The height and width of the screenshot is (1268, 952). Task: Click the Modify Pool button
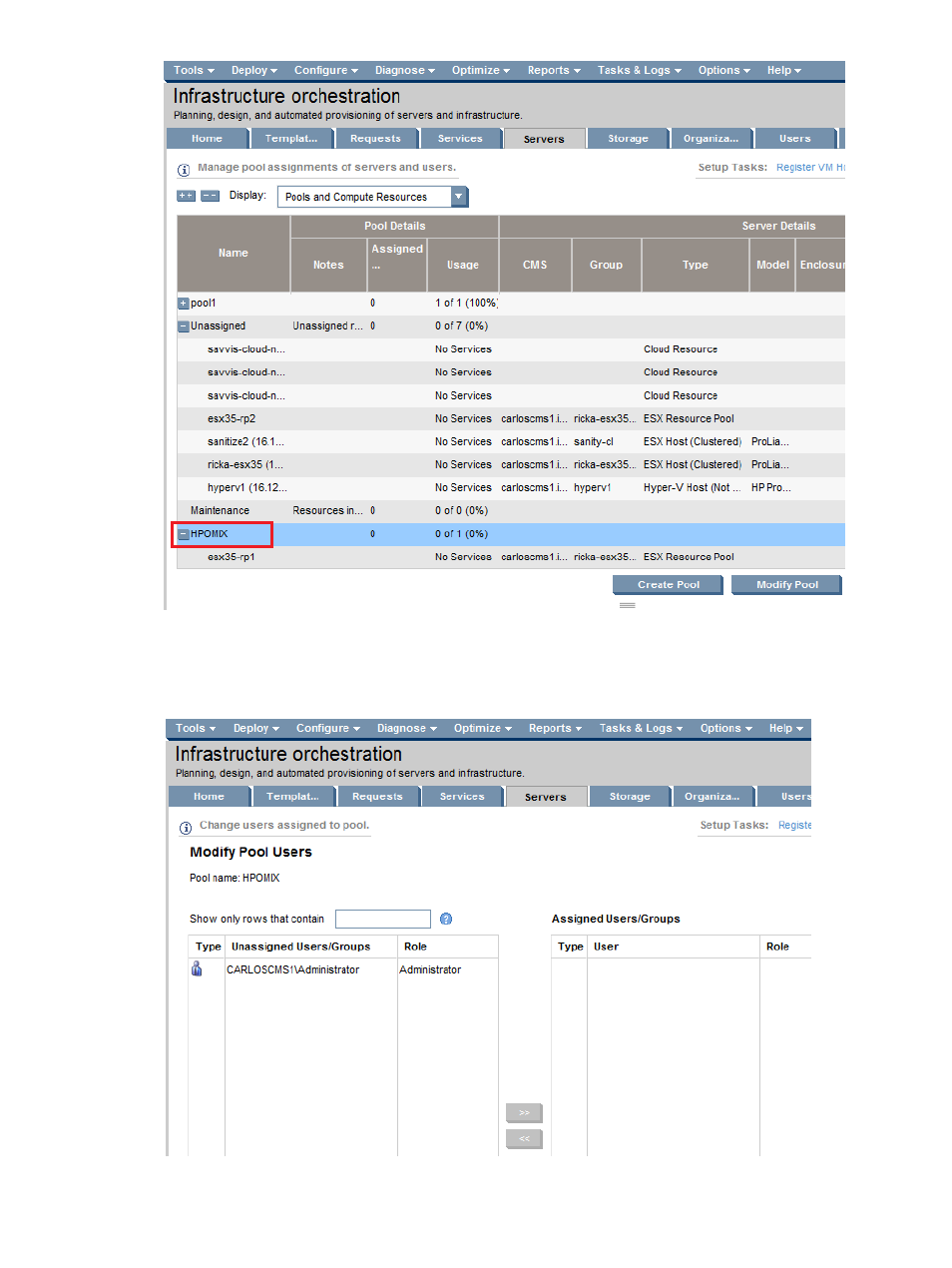point(787,585)
